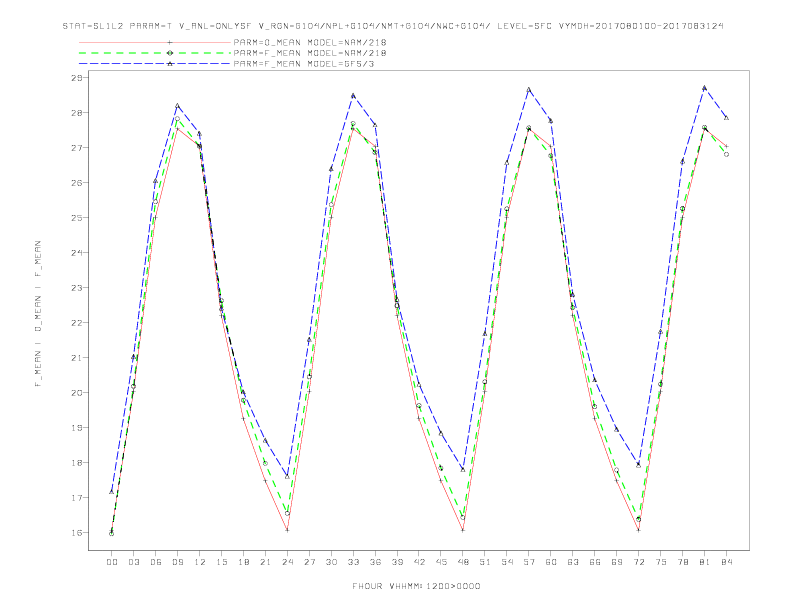Click y-axis tick label 17
792x612 pixels.
pos(77,497)
